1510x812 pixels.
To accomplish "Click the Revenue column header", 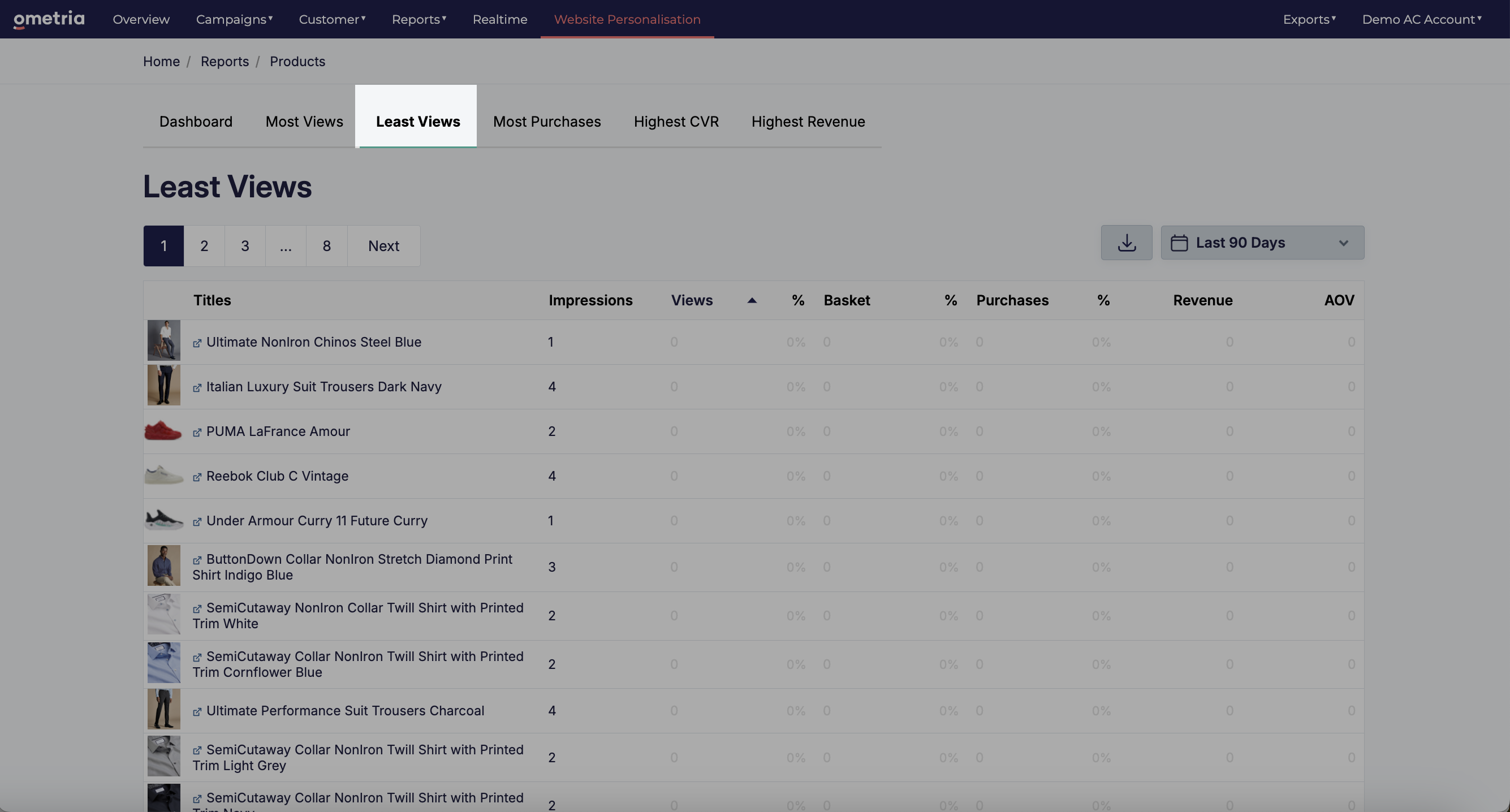I will pos(1203,300).
